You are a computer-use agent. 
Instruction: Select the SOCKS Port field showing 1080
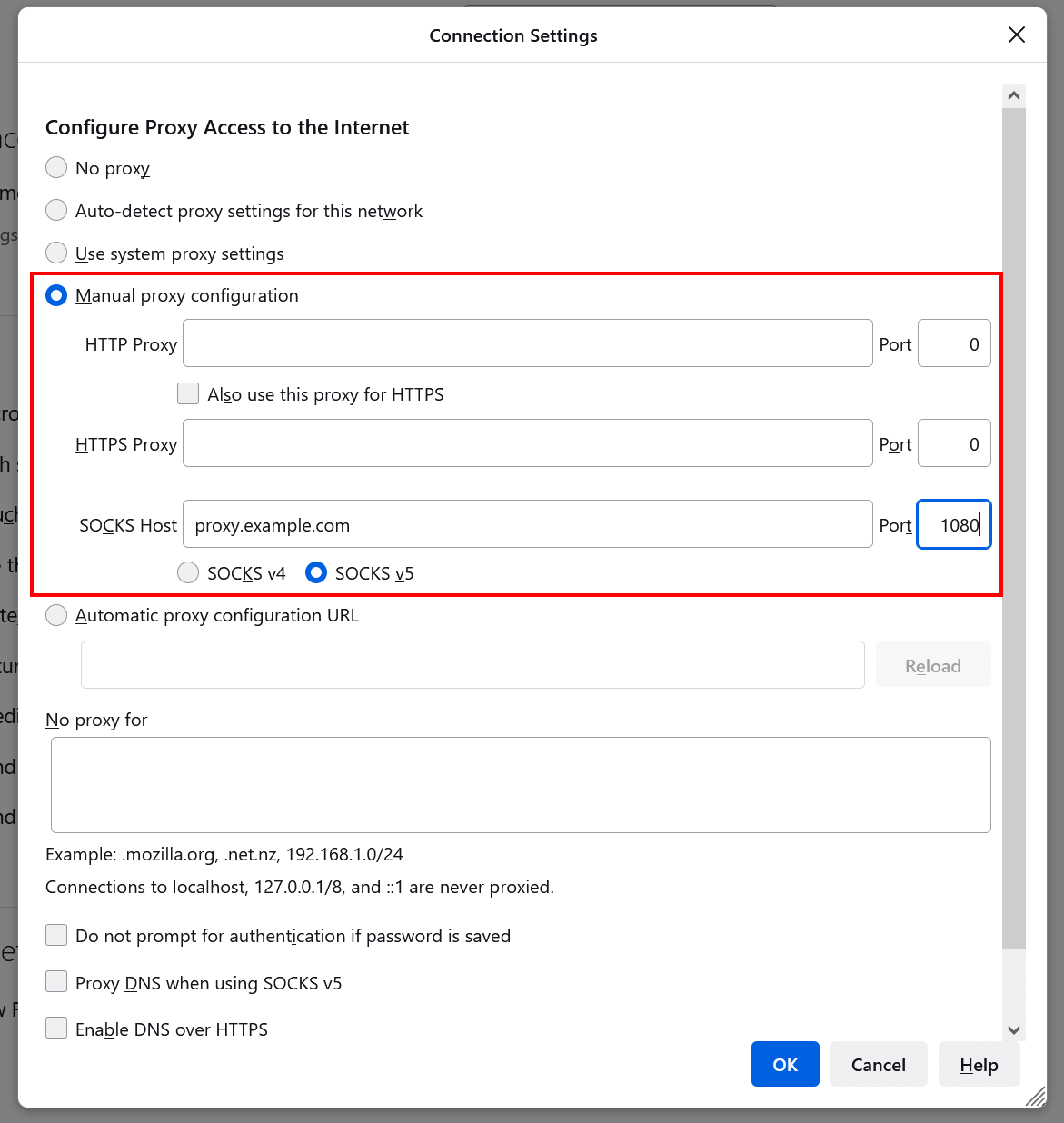(953, 524)
